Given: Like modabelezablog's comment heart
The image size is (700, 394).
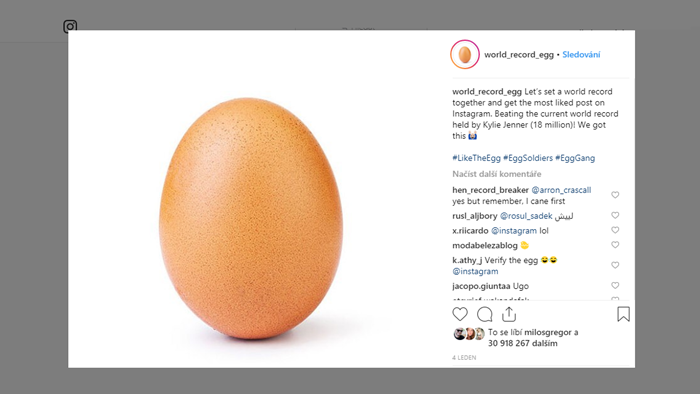Looking at the screenshot, I should coord(615,245).
